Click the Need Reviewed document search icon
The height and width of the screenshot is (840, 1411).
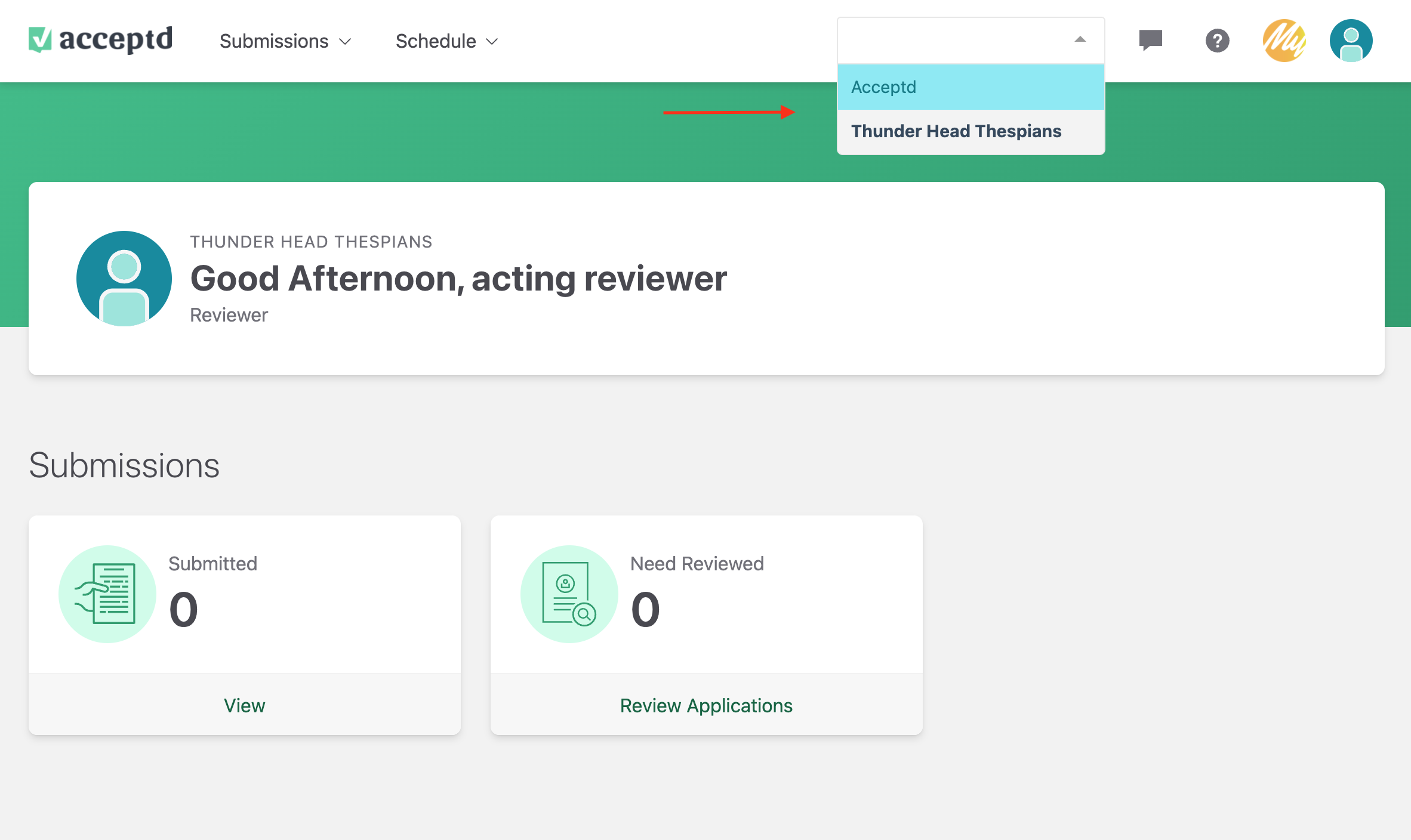click(569, 594)
